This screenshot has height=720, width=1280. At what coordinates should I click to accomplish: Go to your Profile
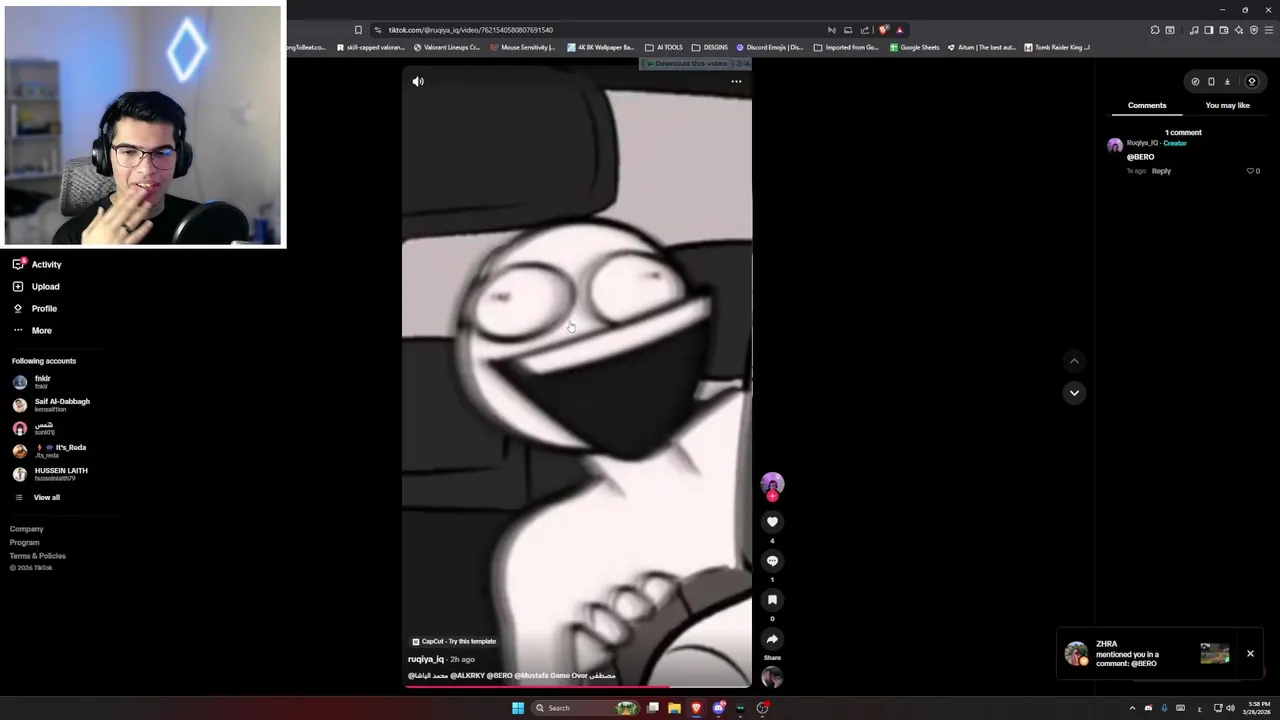35,309
